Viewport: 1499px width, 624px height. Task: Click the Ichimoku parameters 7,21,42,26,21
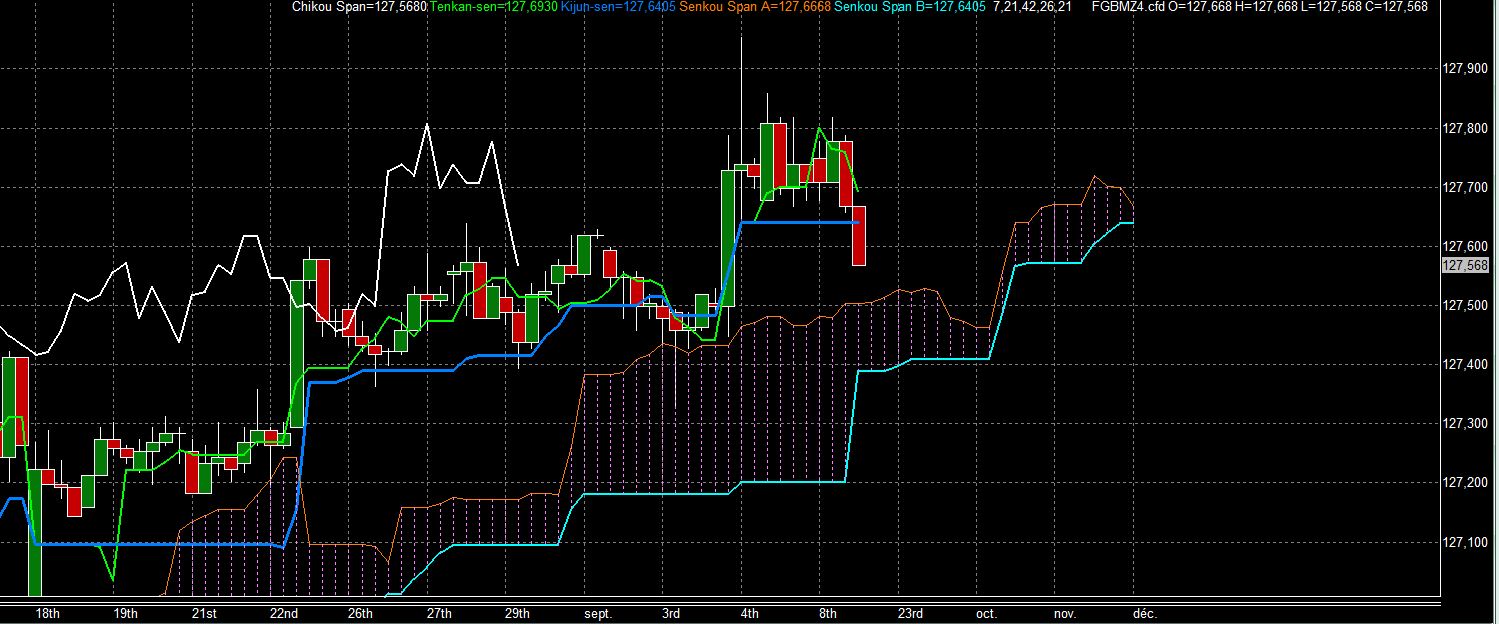point(1033,6)
